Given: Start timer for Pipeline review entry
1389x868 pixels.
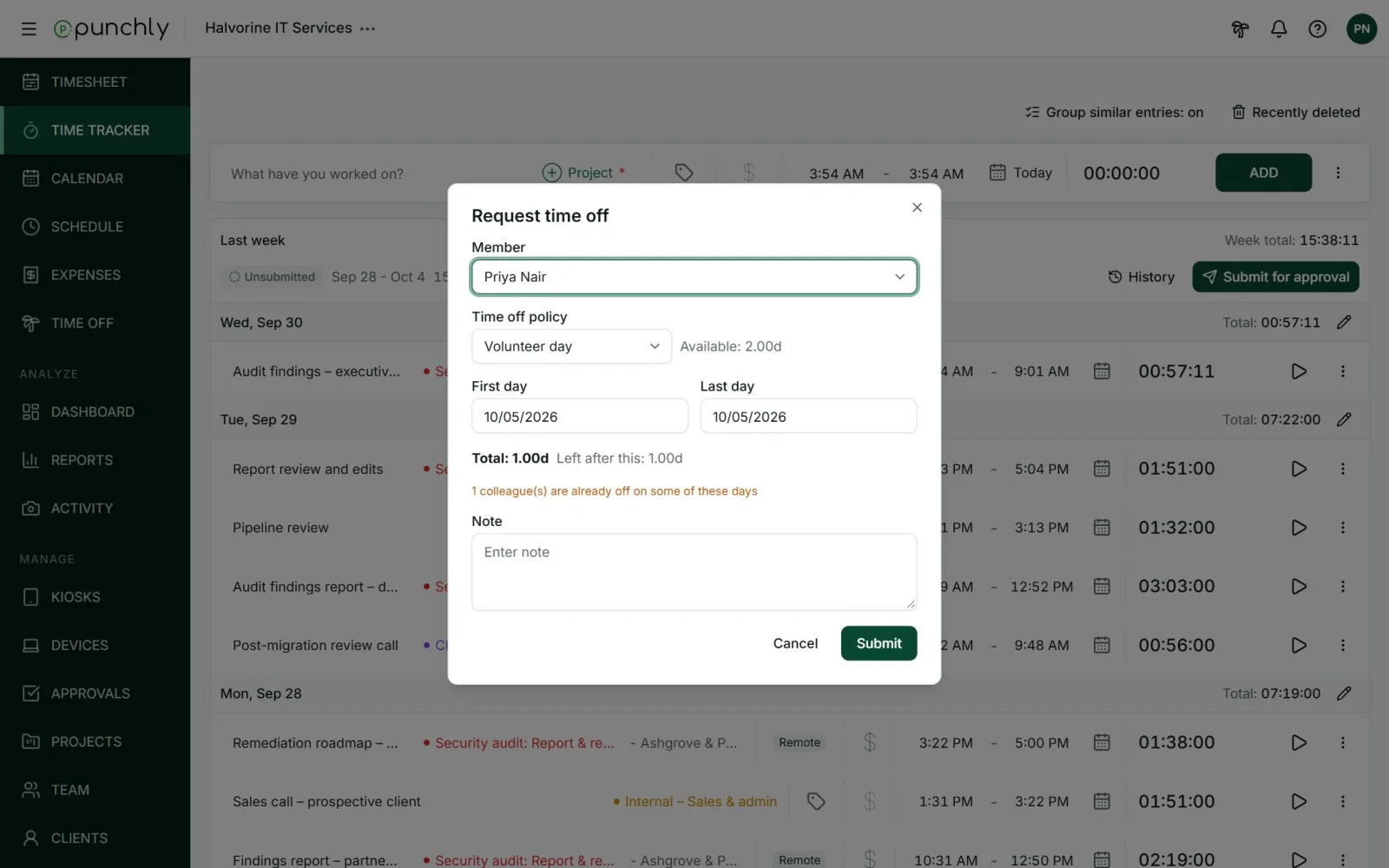Looking at the screenshot, I should [x=1299, y=528].
